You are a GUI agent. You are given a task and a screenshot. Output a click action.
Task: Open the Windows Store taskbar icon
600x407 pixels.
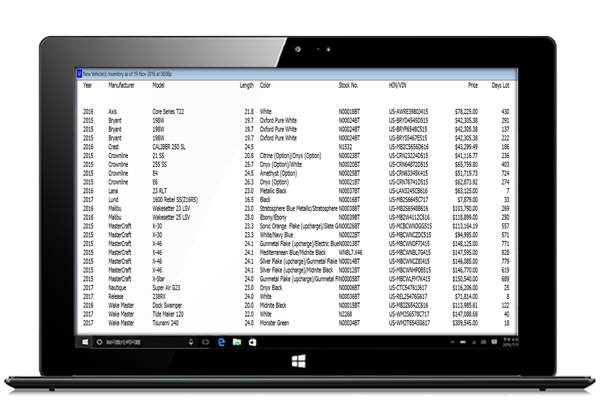253,342
